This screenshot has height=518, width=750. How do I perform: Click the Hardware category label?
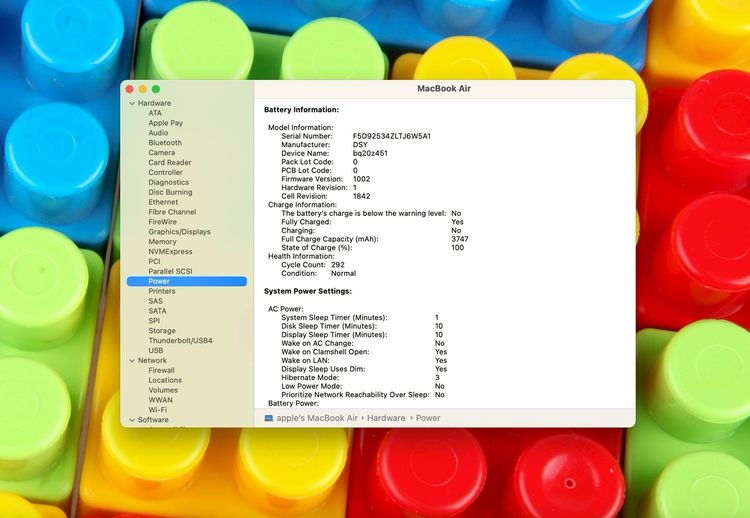[154, 103]
